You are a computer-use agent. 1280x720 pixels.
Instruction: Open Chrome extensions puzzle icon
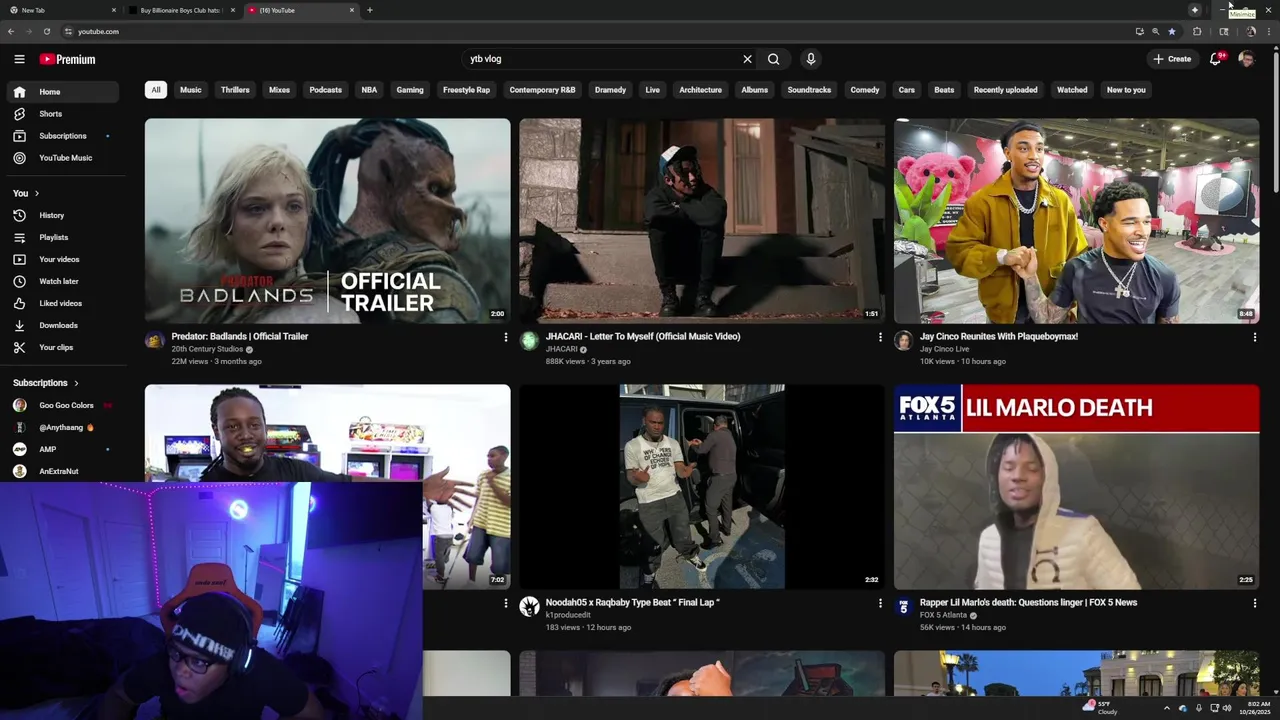(x=1197, y=31)
